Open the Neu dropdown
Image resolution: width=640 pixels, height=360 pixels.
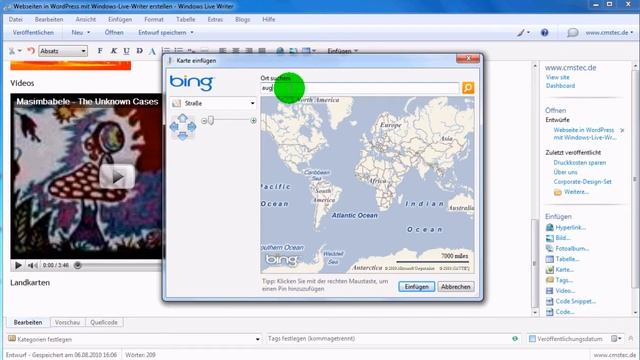[x=80, y=33]
